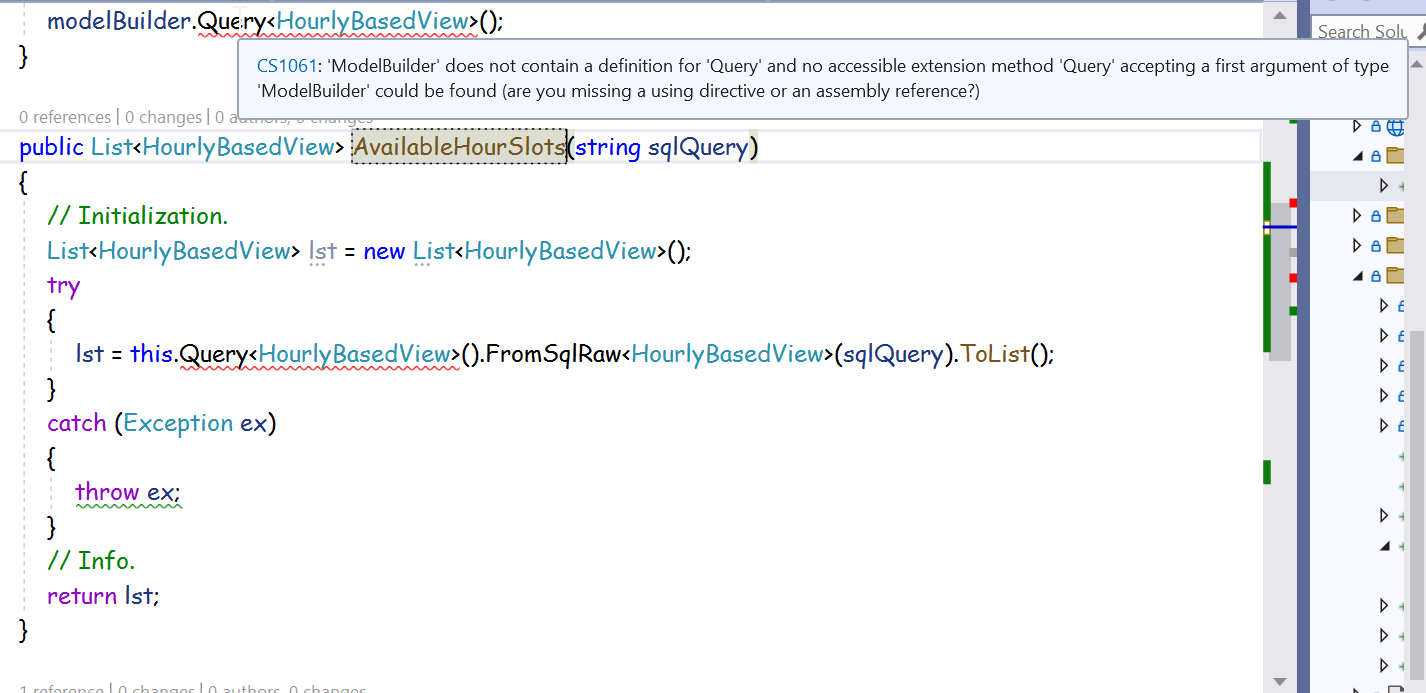Click 'Query' in the modelBuilder line

[231, 21]
